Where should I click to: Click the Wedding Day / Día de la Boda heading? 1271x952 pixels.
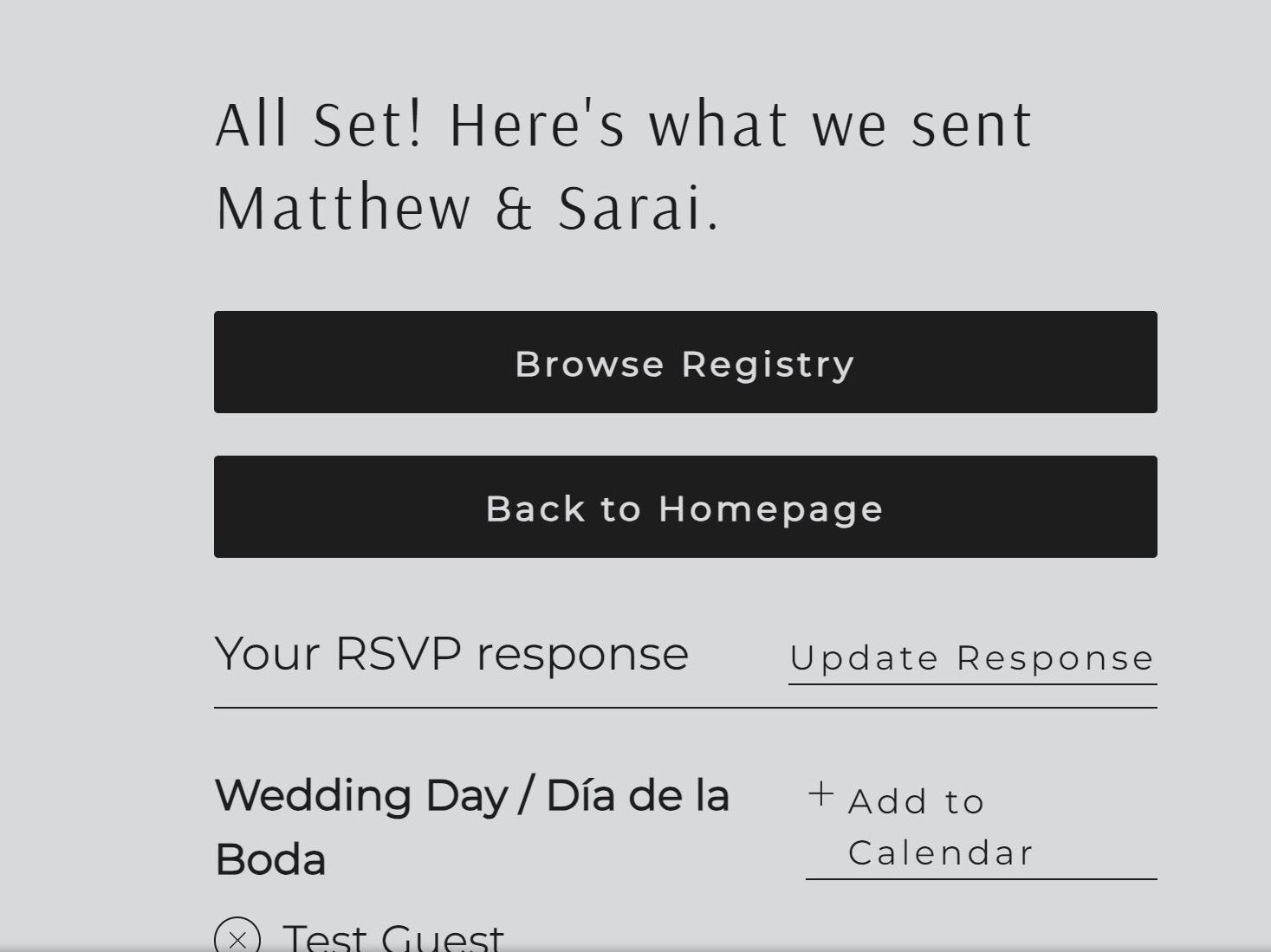coord(472,827)
